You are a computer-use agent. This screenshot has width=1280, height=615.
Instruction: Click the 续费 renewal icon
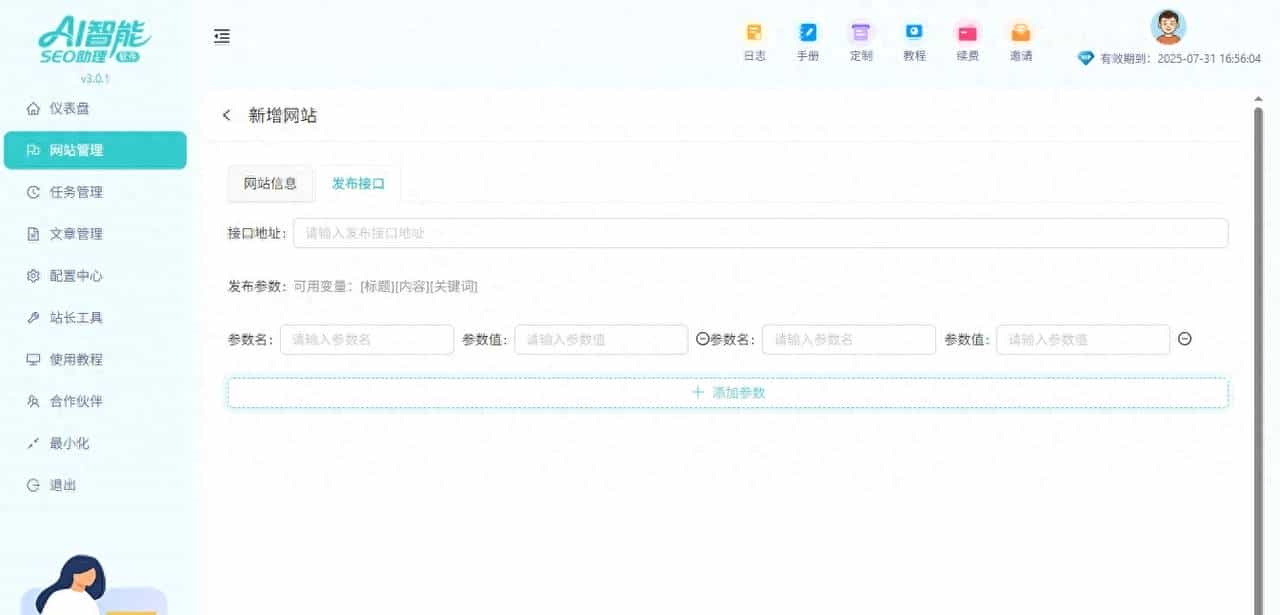pyautogui.click(x=967, y=40)
